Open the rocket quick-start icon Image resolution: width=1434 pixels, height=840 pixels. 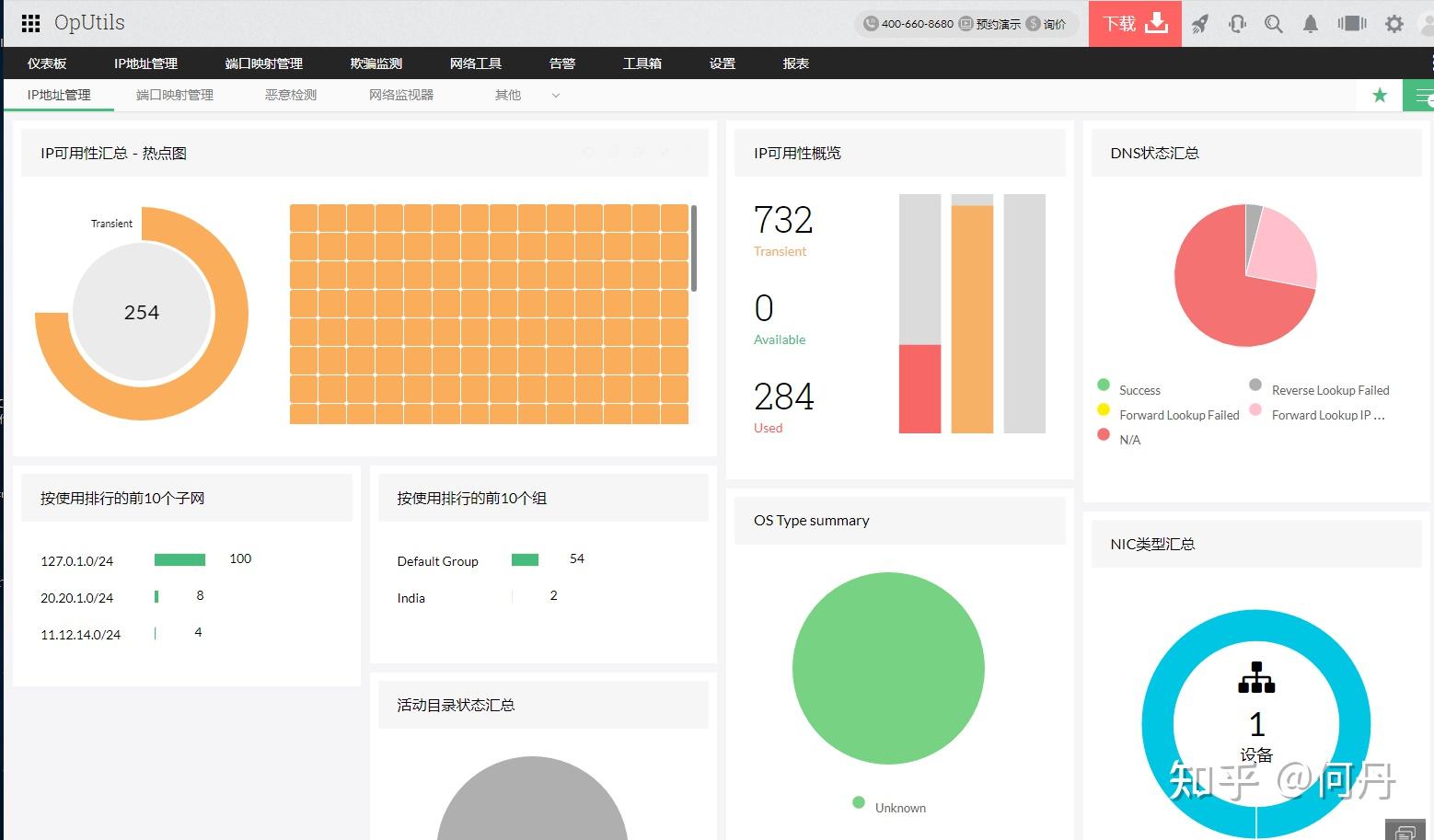pyautogui.click(x=1199, y=24)
